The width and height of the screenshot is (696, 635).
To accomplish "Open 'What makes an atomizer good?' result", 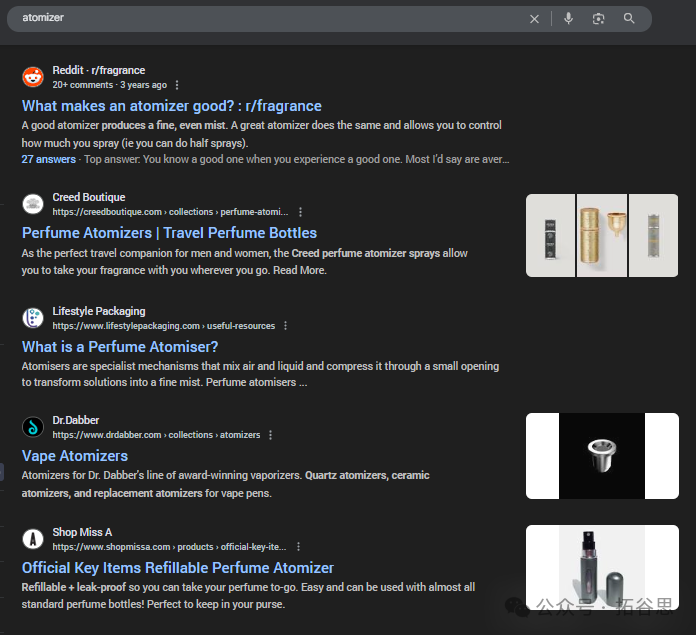I will tap(172, 106).
